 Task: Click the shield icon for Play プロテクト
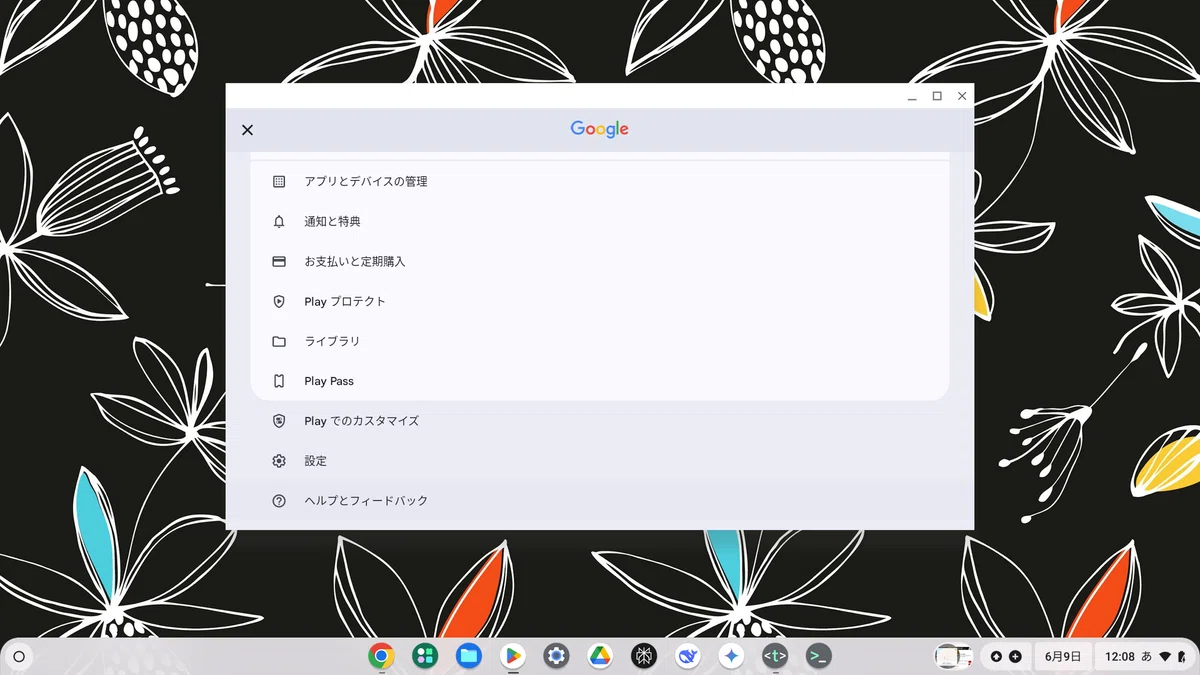point(279,301)
